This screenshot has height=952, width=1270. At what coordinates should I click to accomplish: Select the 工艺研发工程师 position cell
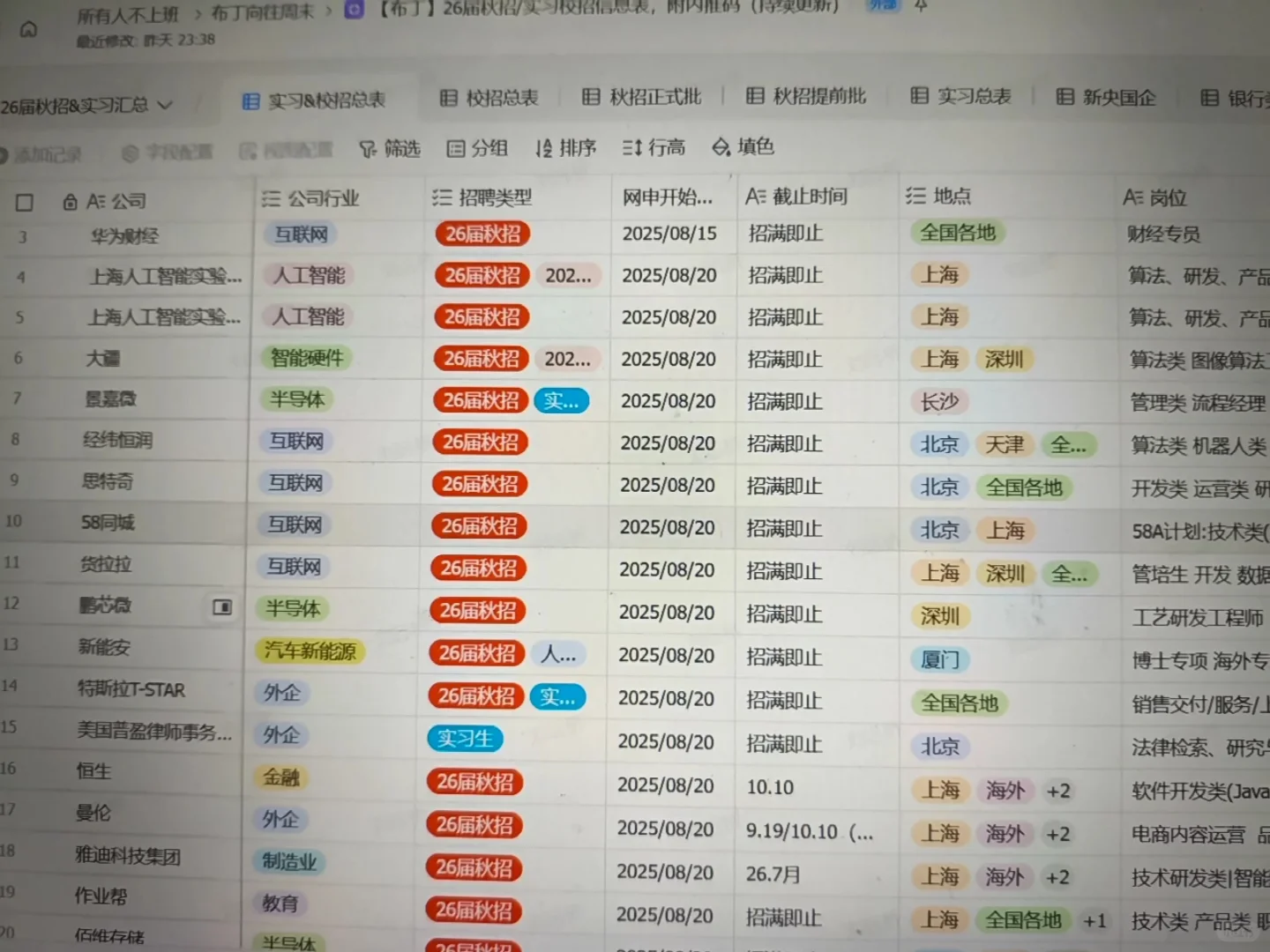1198,618
